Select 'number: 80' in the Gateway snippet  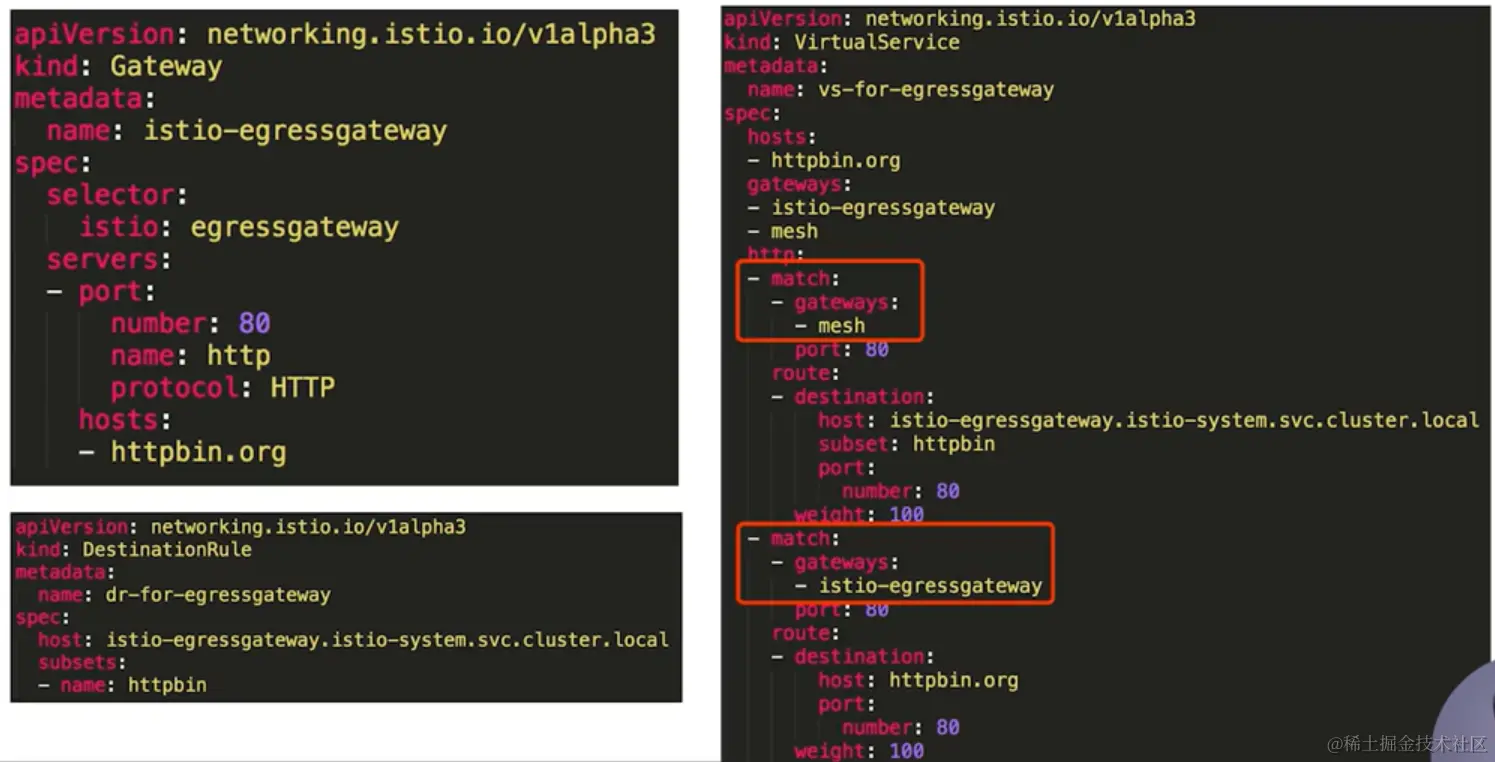191,324
